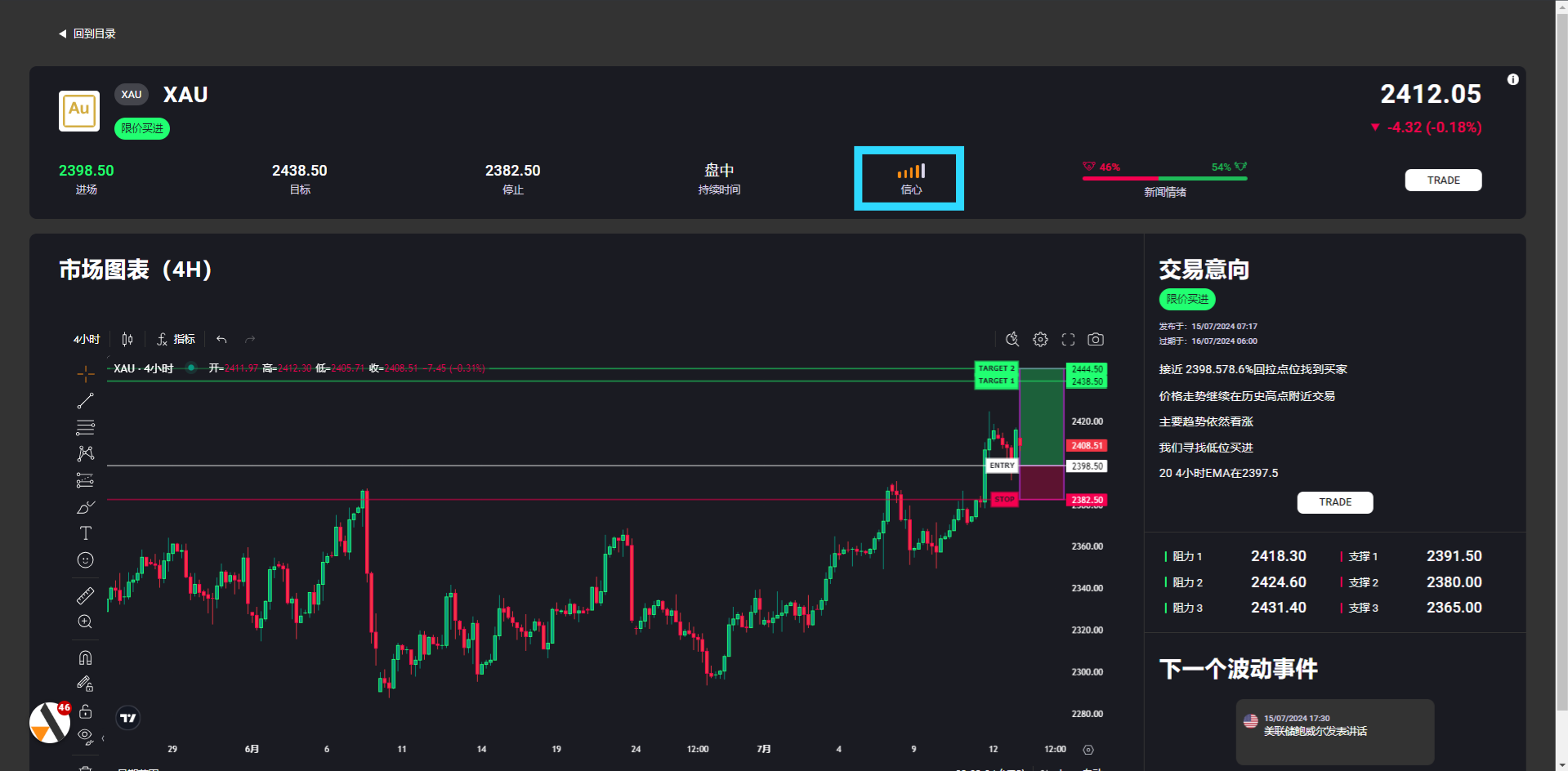1568x771 pixels.
Task: Open the 4小时 timeframe dropdown
Action: [x=87, y=339]
